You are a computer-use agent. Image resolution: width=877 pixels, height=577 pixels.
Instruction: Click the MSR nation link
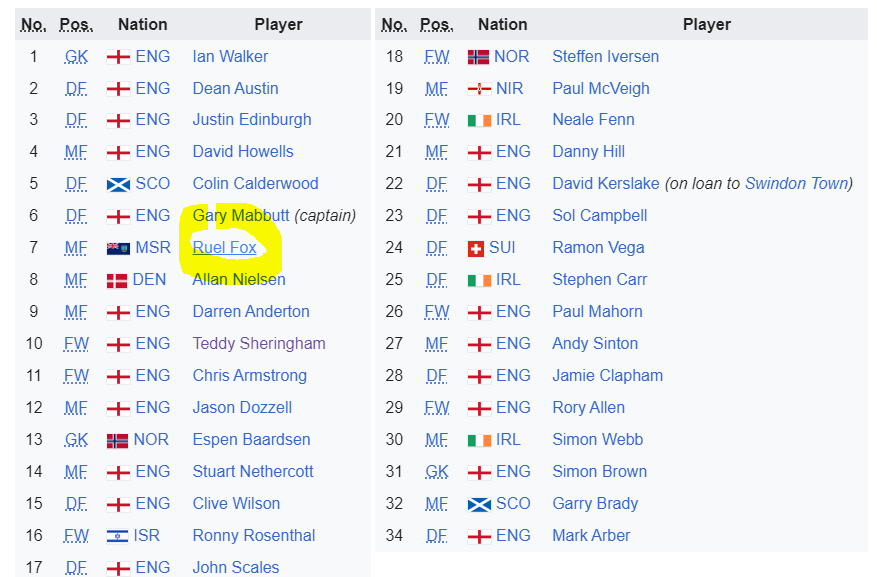[153, 247]
